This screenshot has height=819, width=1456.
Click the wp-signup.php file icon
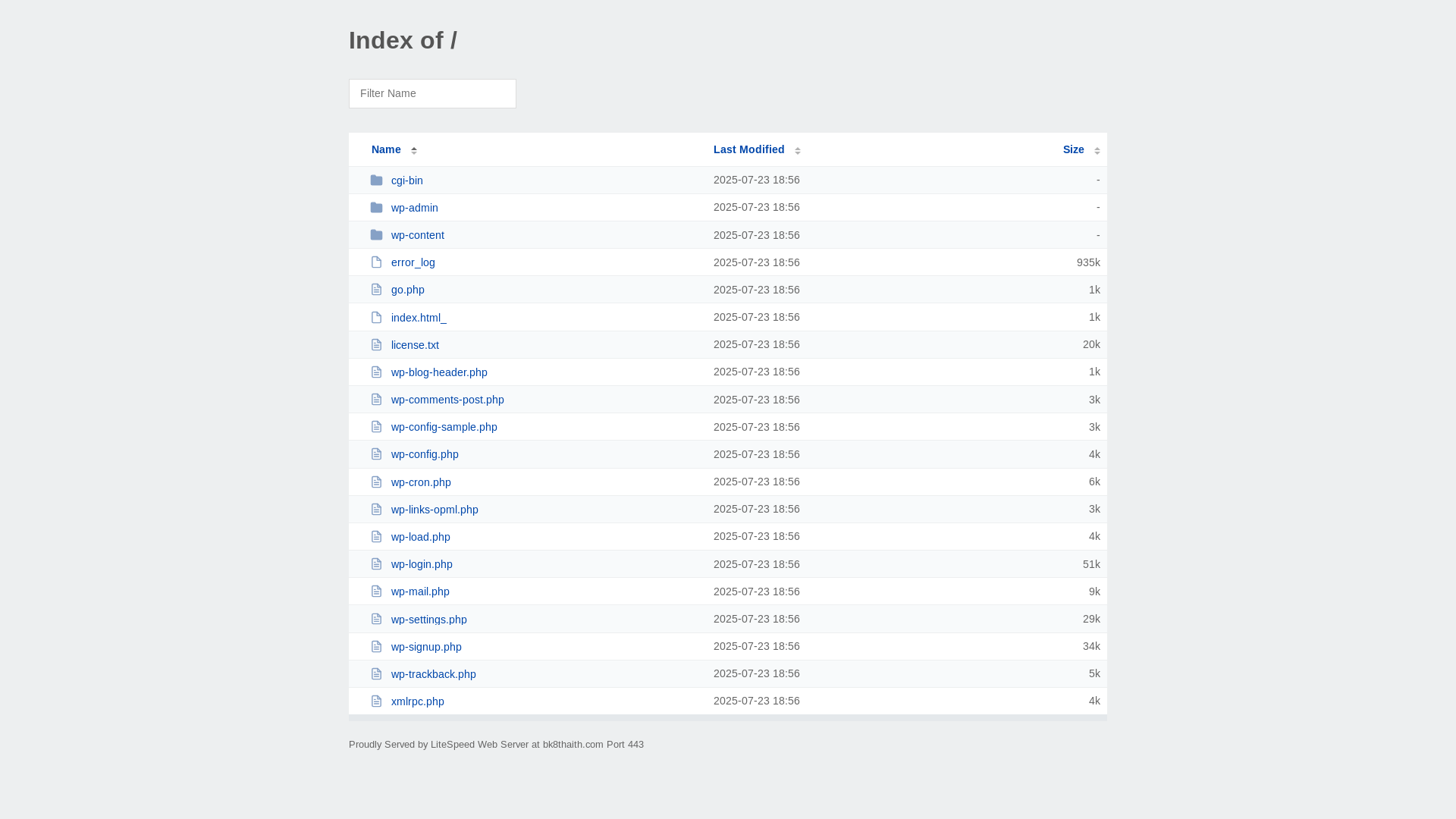click(376, 646)
